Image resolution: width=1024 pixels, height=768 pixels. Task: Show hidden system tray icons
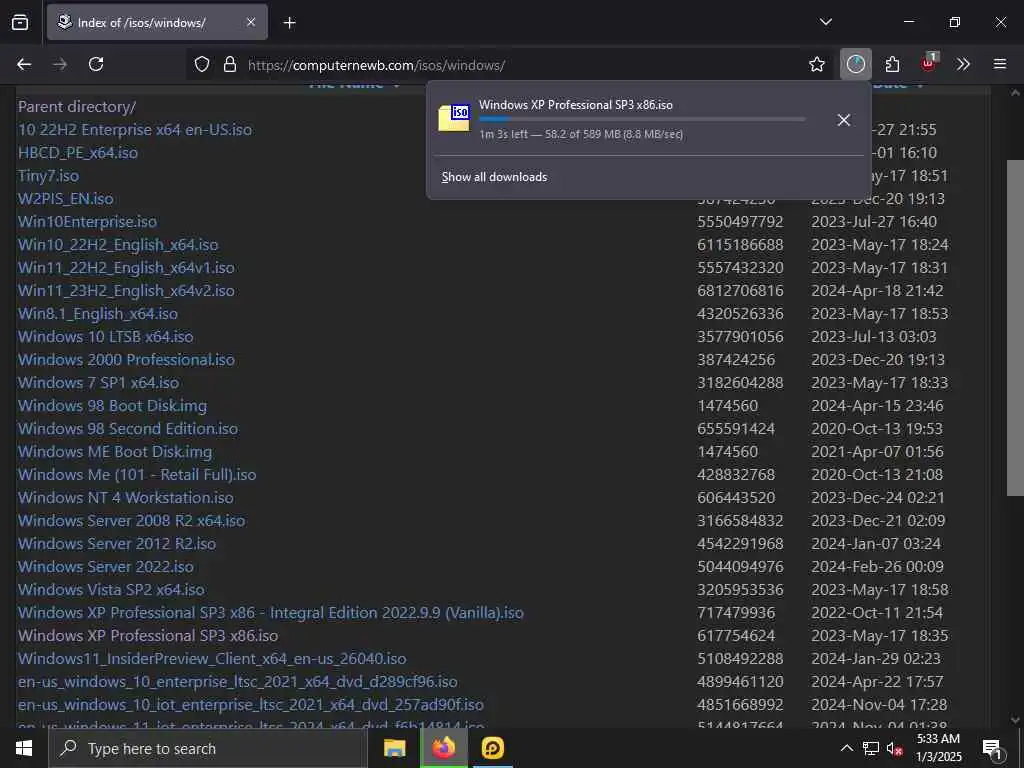pyautogui.click(x=846, y=748)
